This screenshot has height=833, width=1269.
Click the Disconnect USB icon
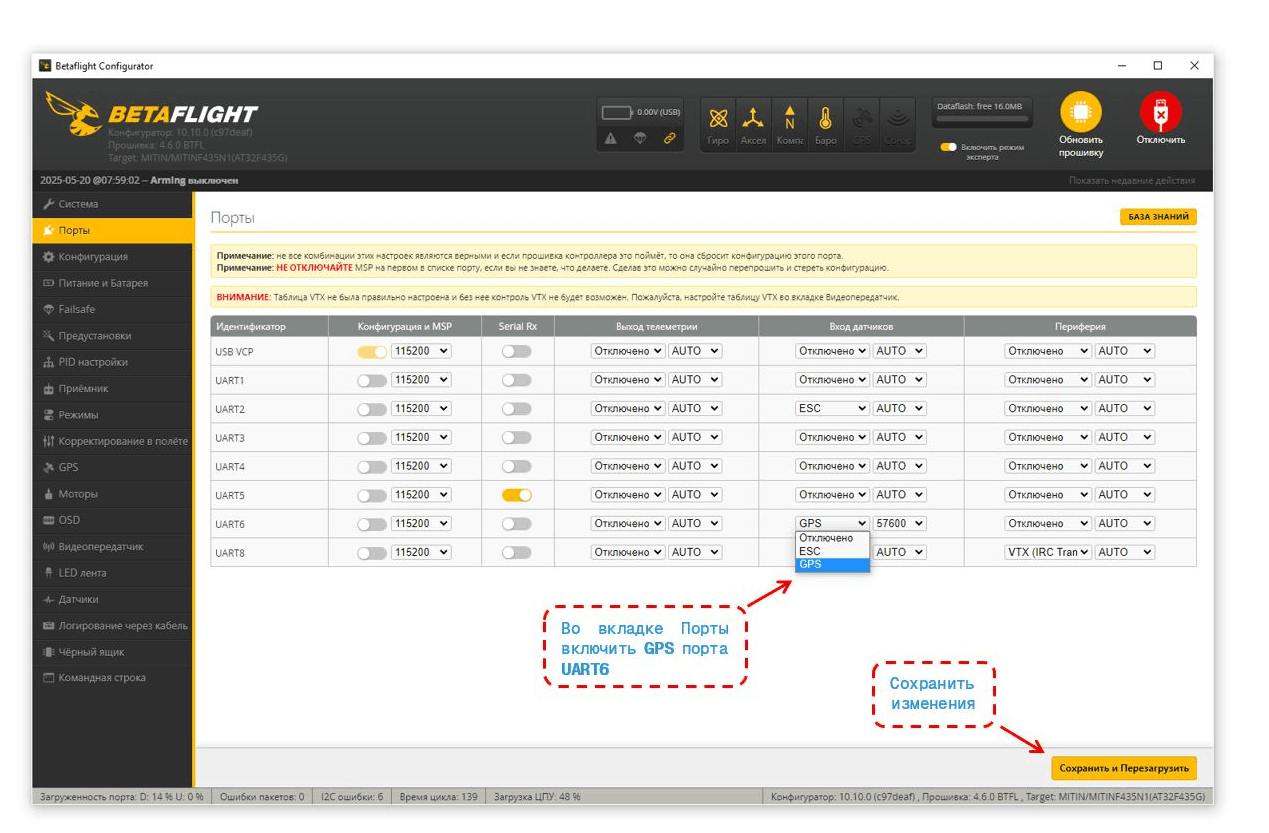click(1160, 112)
